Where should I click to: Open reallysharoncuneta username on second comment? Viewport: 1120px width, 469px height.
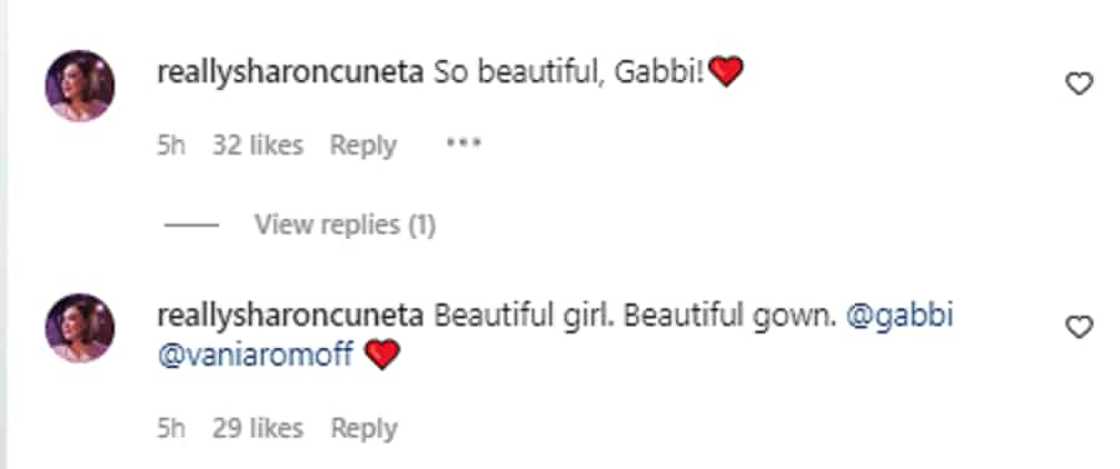click(291, 316)
